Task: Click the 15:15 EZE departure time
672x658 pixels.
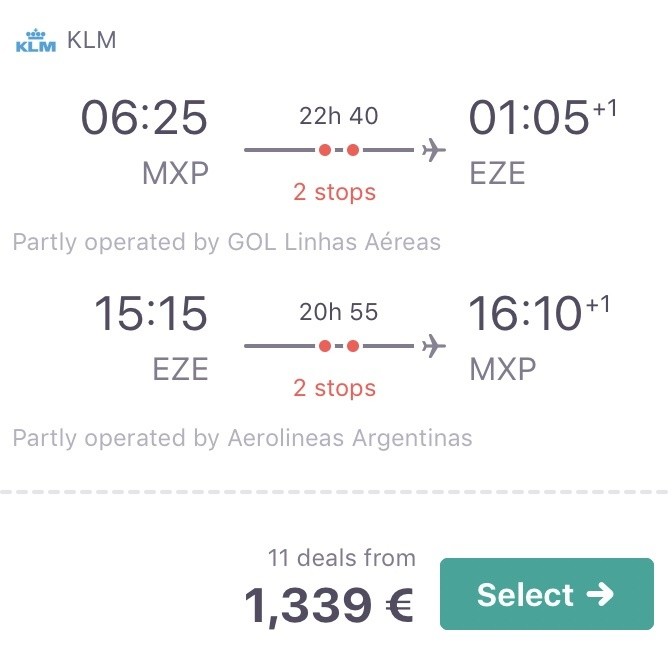Action: (150, 313)
